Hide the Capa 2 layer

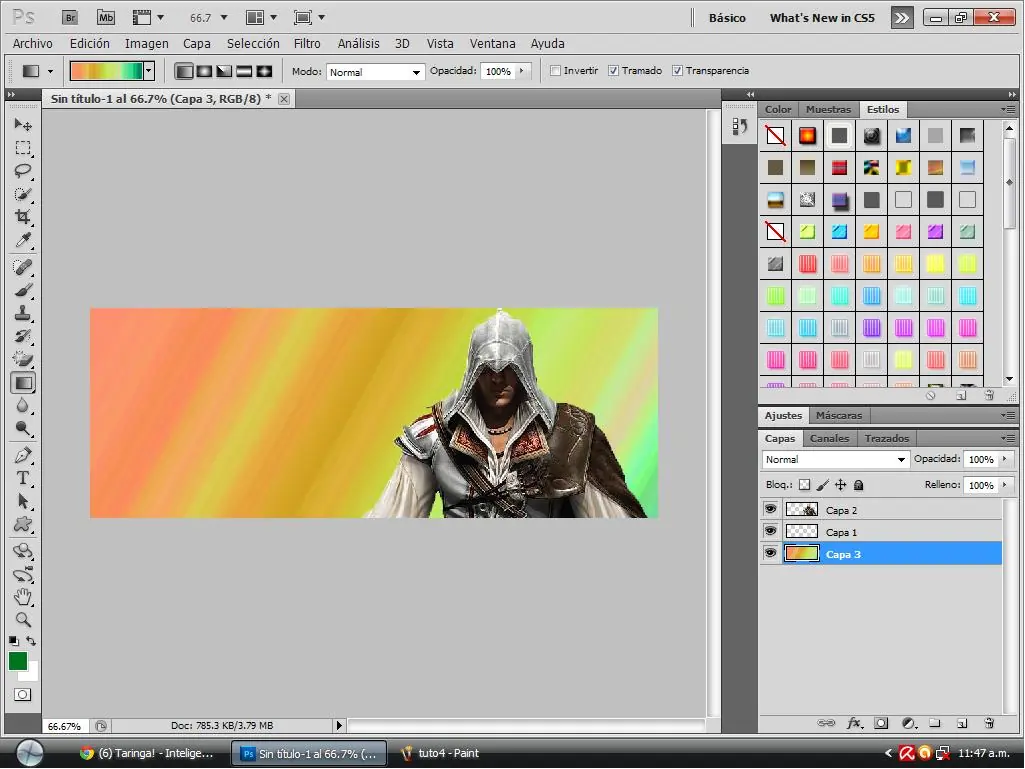click(770, 509)
